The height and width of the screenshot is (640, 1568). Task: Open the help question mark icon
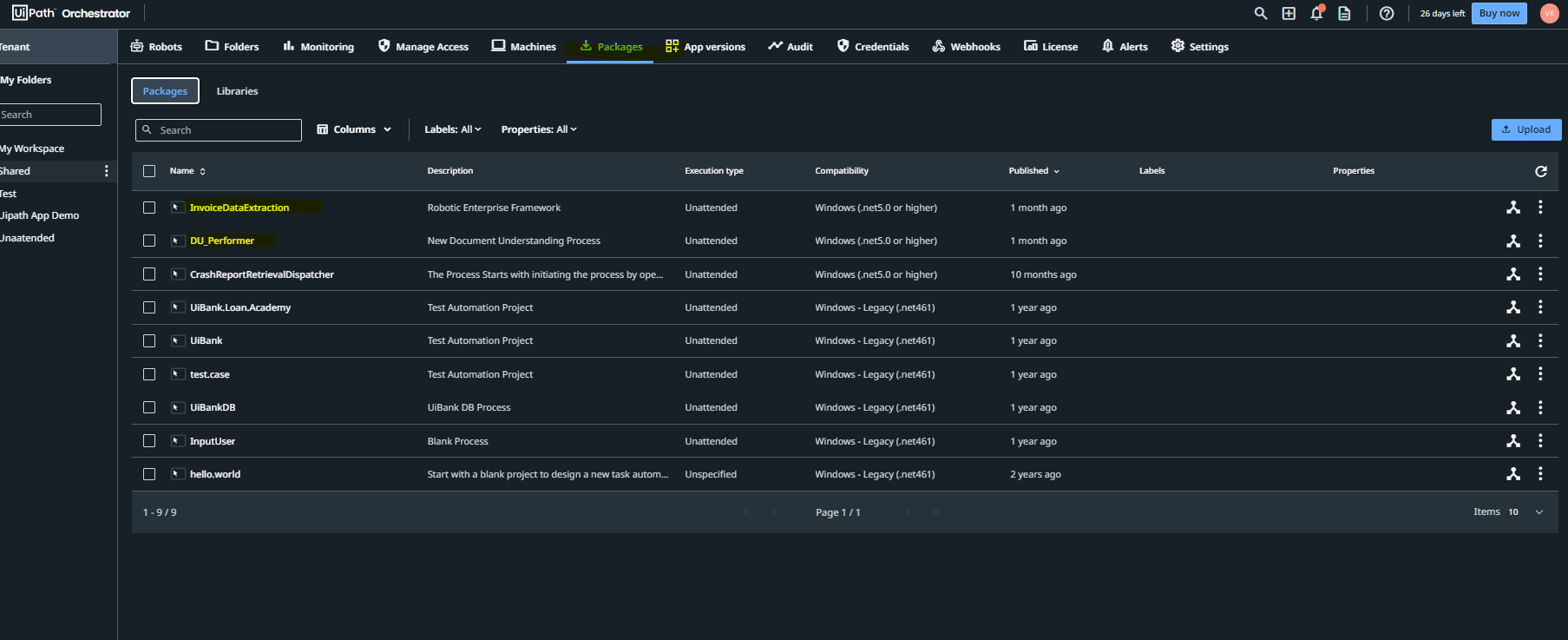[x=1387, y=13]
